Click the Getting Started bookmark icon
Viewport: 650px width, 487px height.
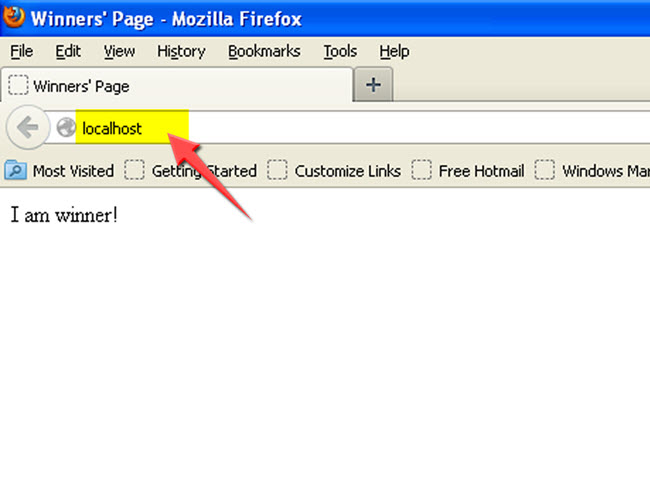click(x=134, y=170)
